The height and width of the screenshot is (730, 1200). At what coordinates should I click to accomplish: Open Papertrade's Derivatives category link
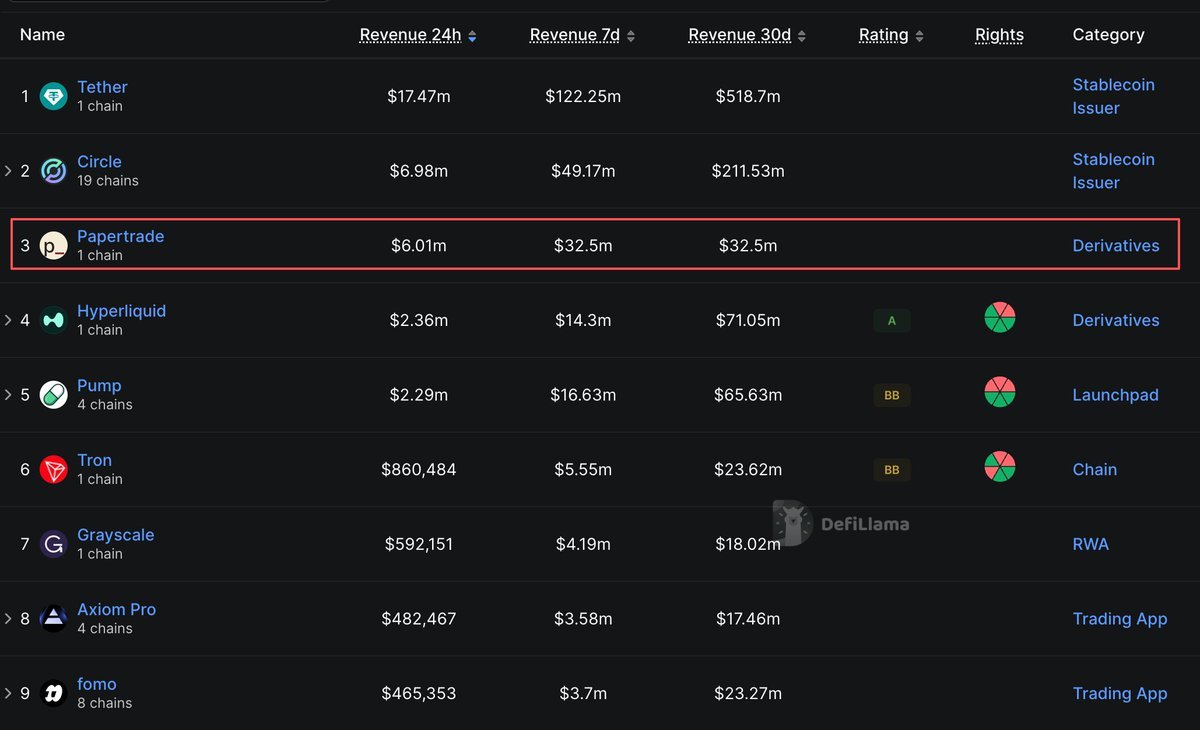[x=1116, y=246]
